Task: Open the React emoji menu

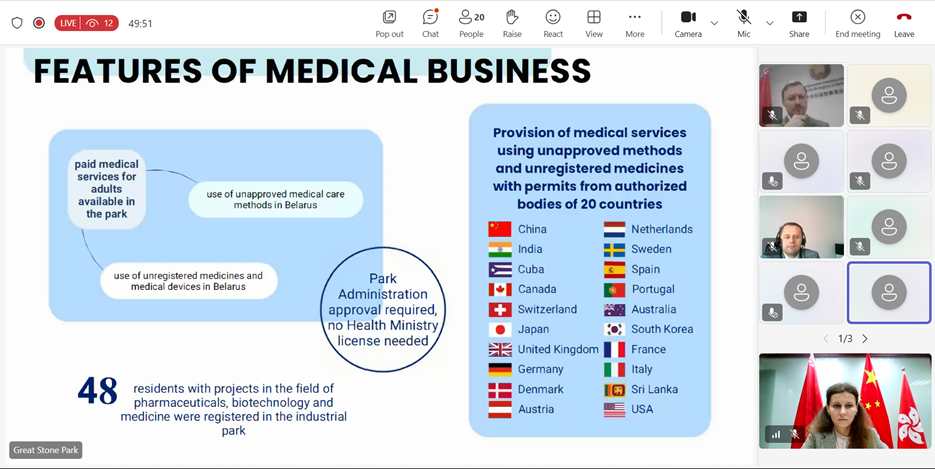Action: 553,24
